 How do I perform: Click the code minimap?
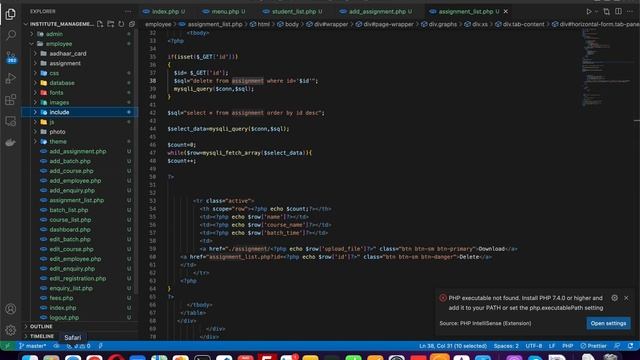click(x=606, y=67)
